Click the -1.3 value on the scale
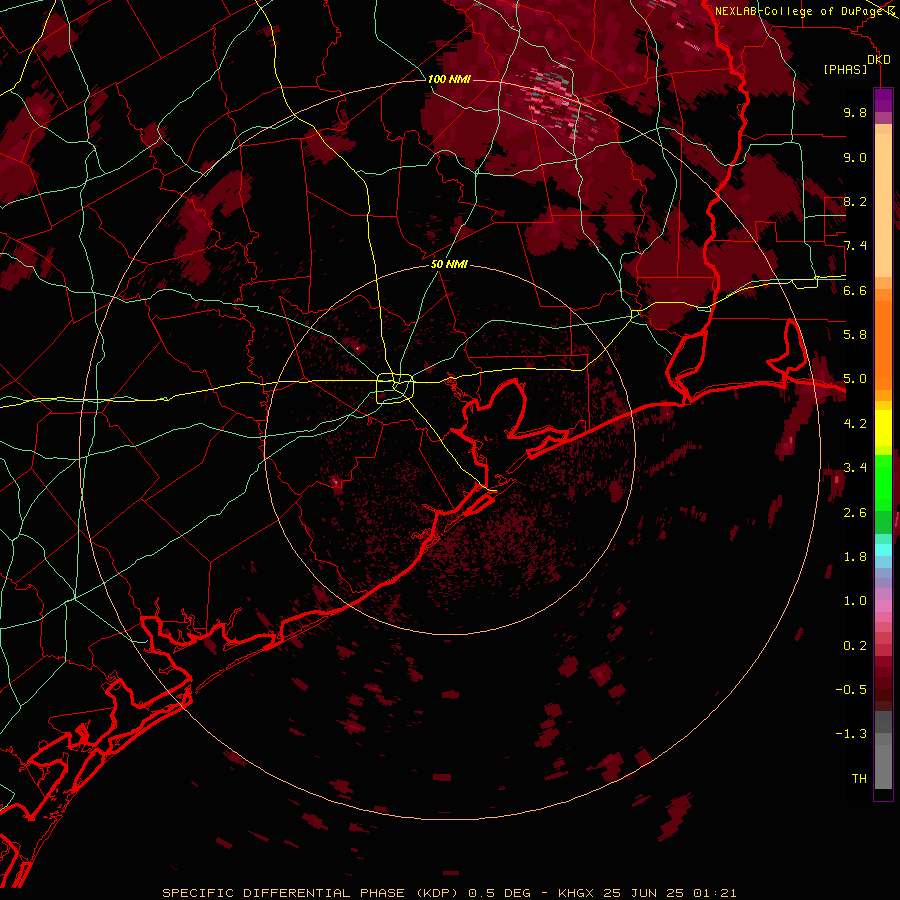Viewport: 900px width, 900px height. click(851, 734)
